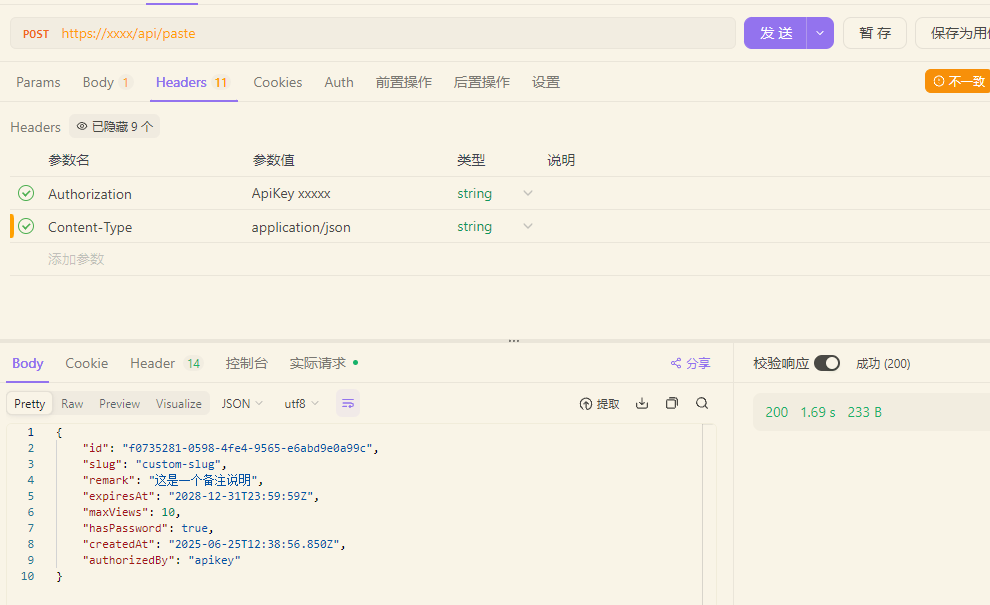This screenshot has width=990, height=605.
Task: Edit the Authorization parameter name cell
Action: [90, 194]
